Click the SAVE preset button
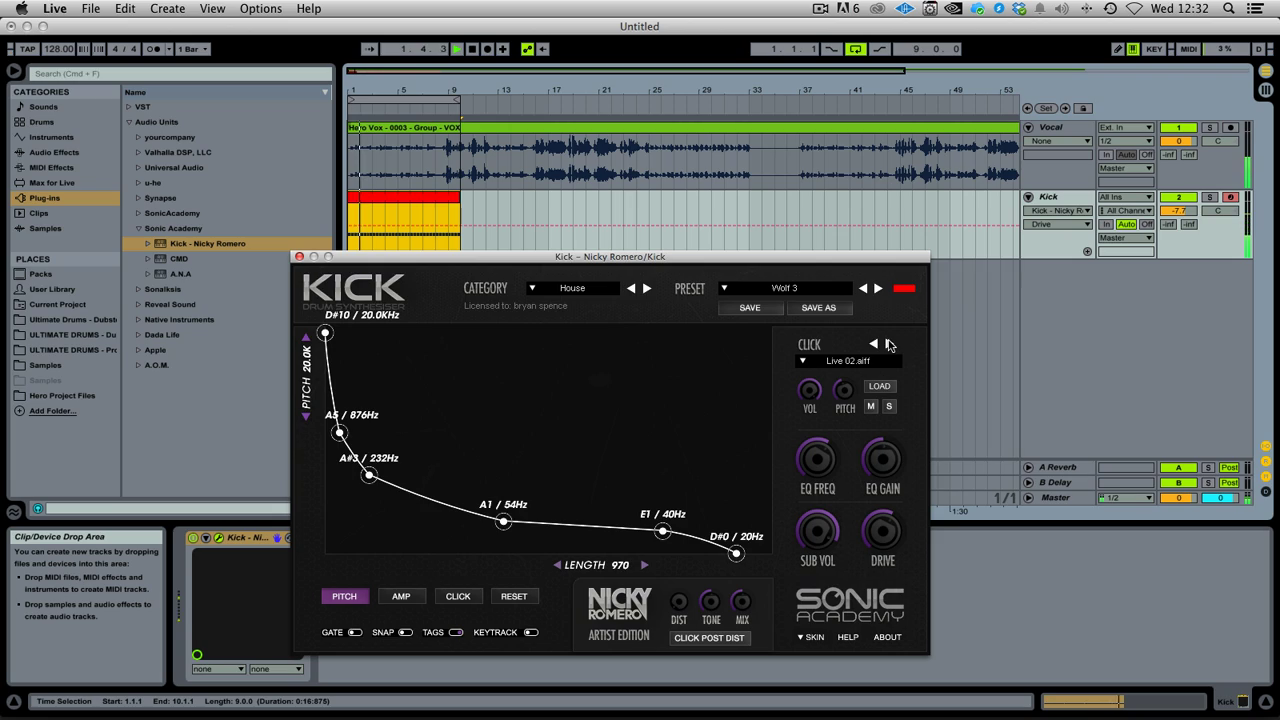 click(x=750, y=308)
